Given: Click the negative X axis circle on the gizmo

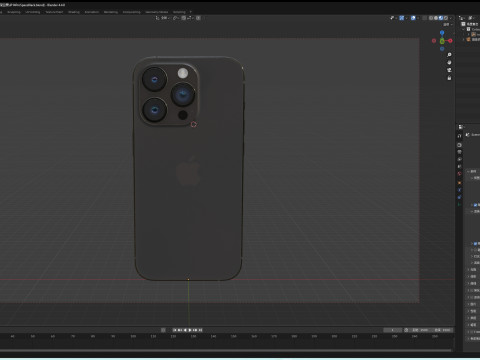Looking at the screenshot, I should [x=434, y=41].
